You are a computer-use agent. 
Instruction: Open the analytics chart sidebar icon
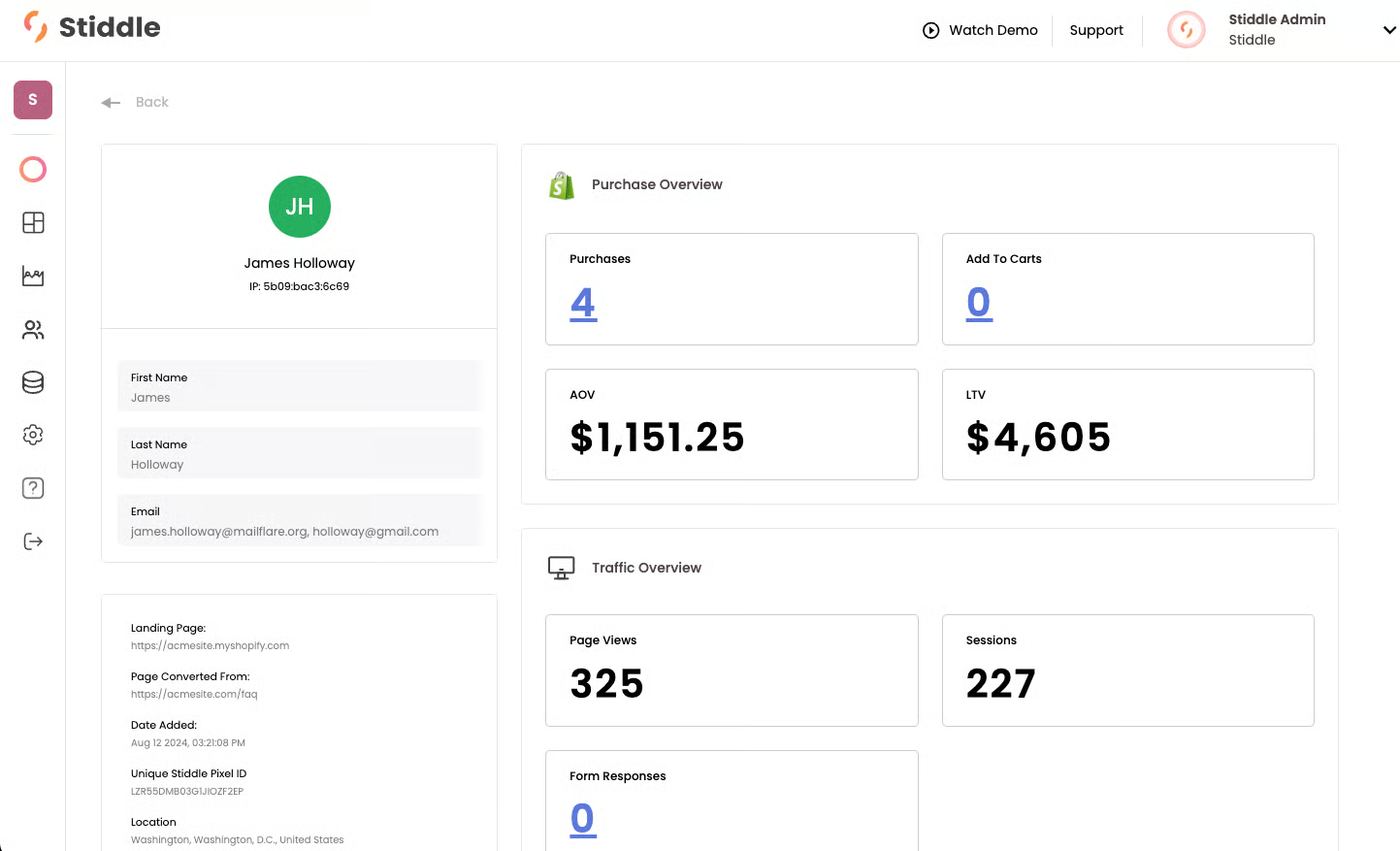coord(33,276)
